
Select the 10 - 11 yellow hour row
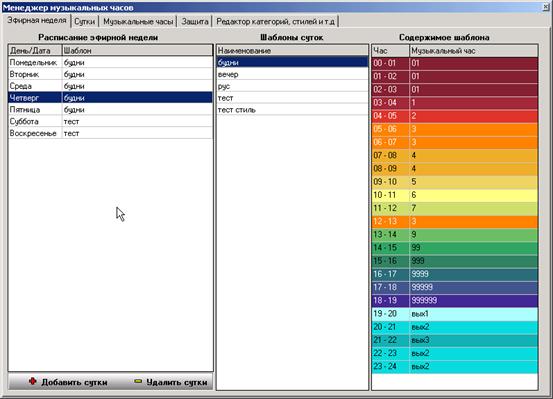[x=455, y=195]
